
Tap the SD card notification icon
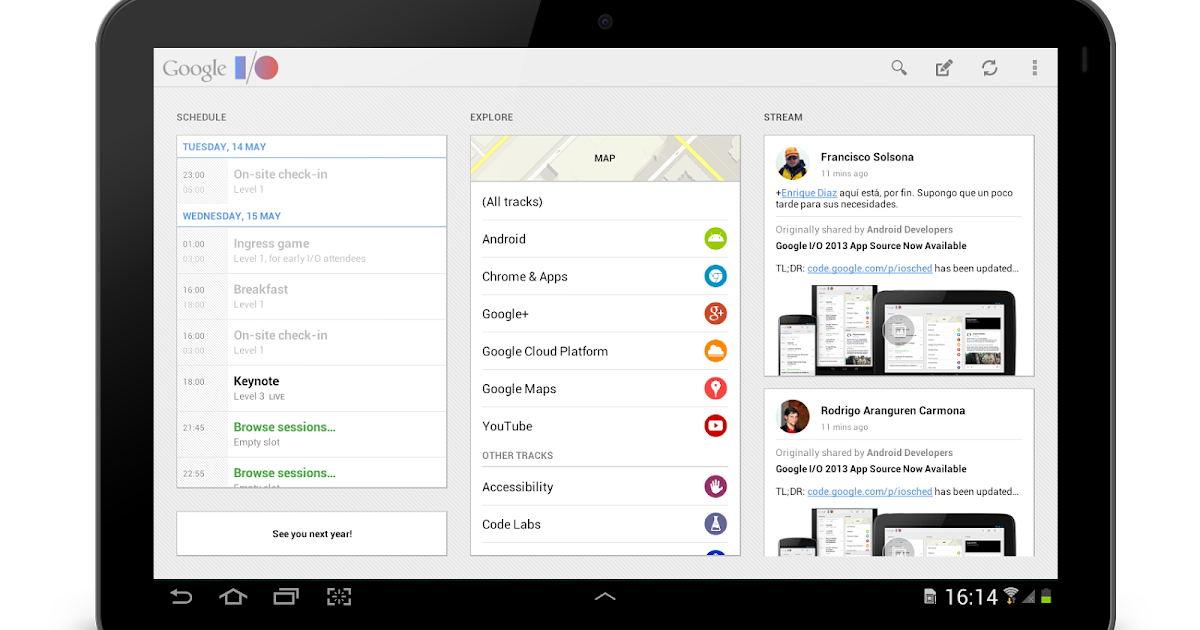930,597
